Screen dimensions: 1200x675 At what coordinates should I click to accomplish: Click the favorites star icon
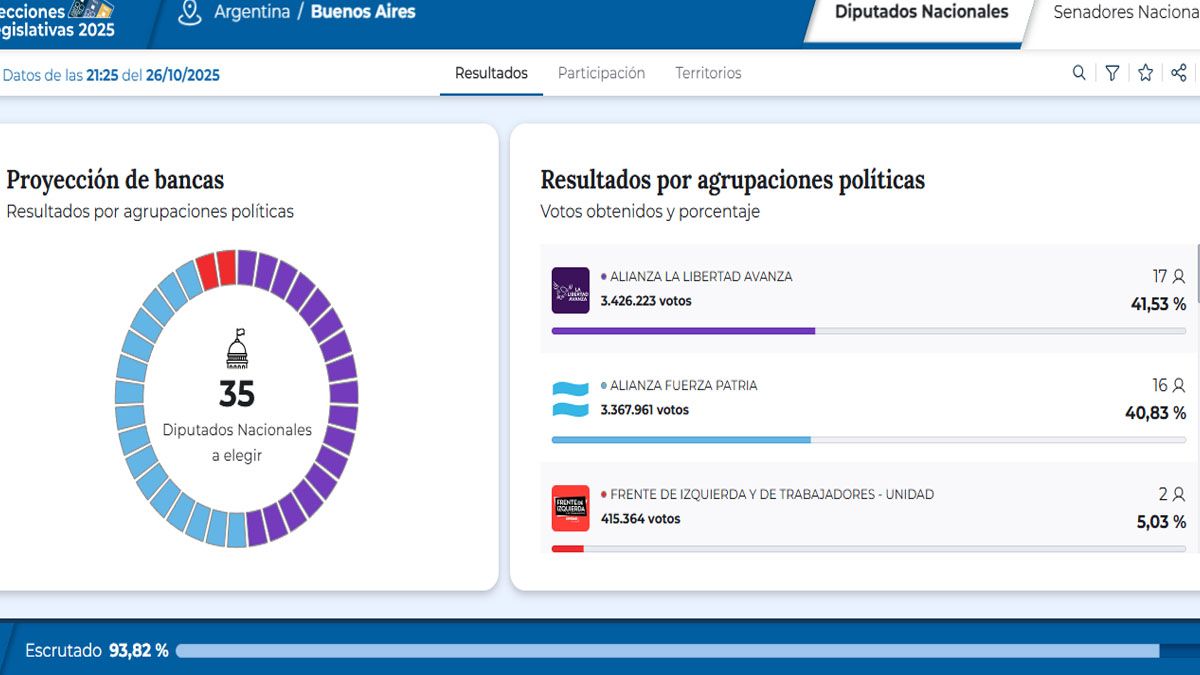1146,73
